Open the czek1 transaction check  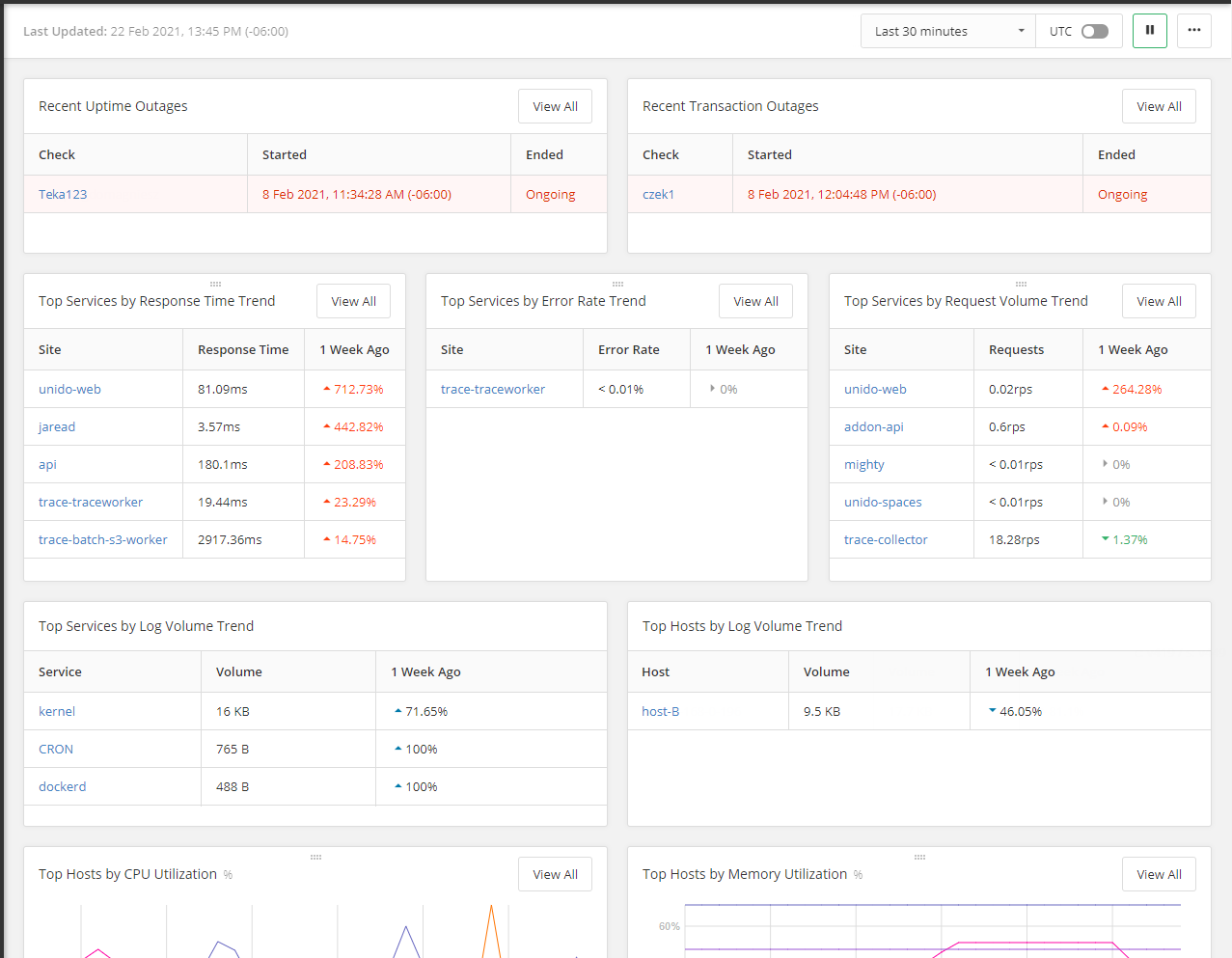point(658,194)
